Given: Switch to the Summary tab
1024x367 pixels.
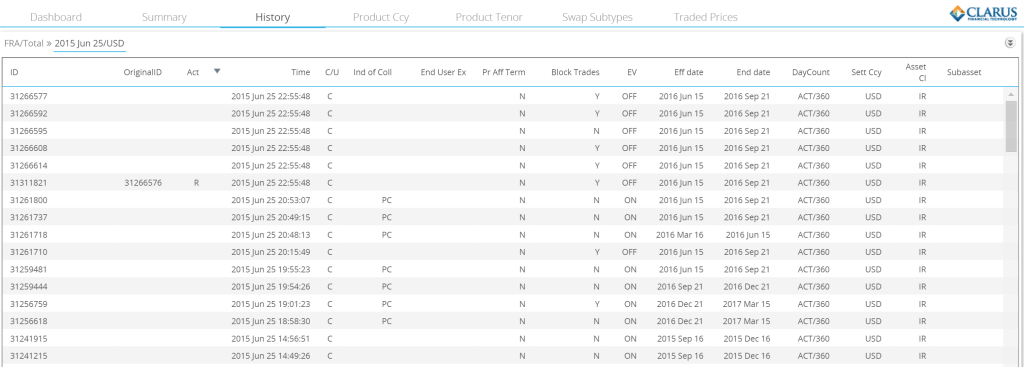Looking at the screenshot, I should coord(164,17).
